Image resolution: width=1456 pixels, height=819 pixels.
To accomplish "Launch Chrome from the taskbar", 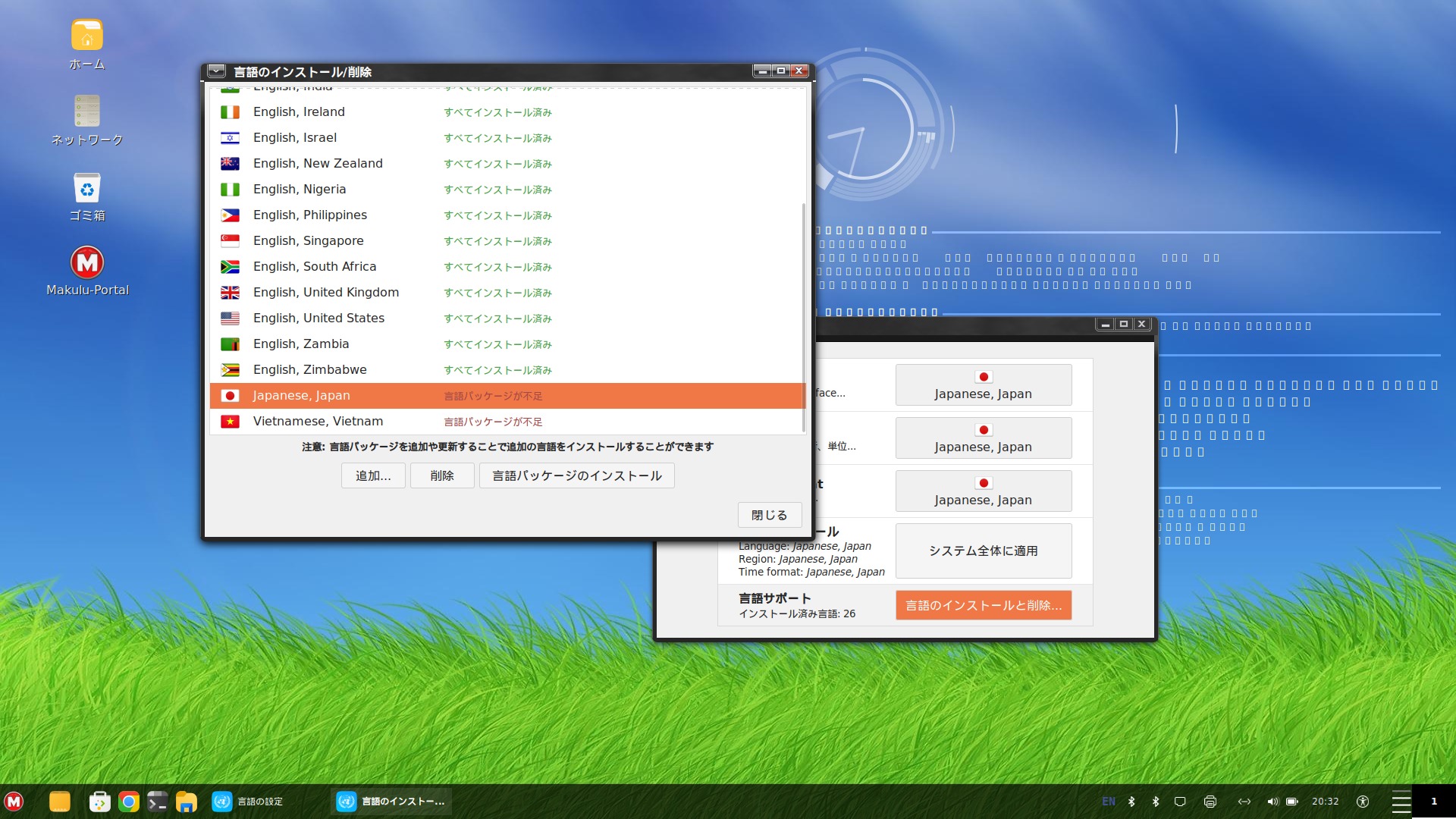I will (129, 802).
